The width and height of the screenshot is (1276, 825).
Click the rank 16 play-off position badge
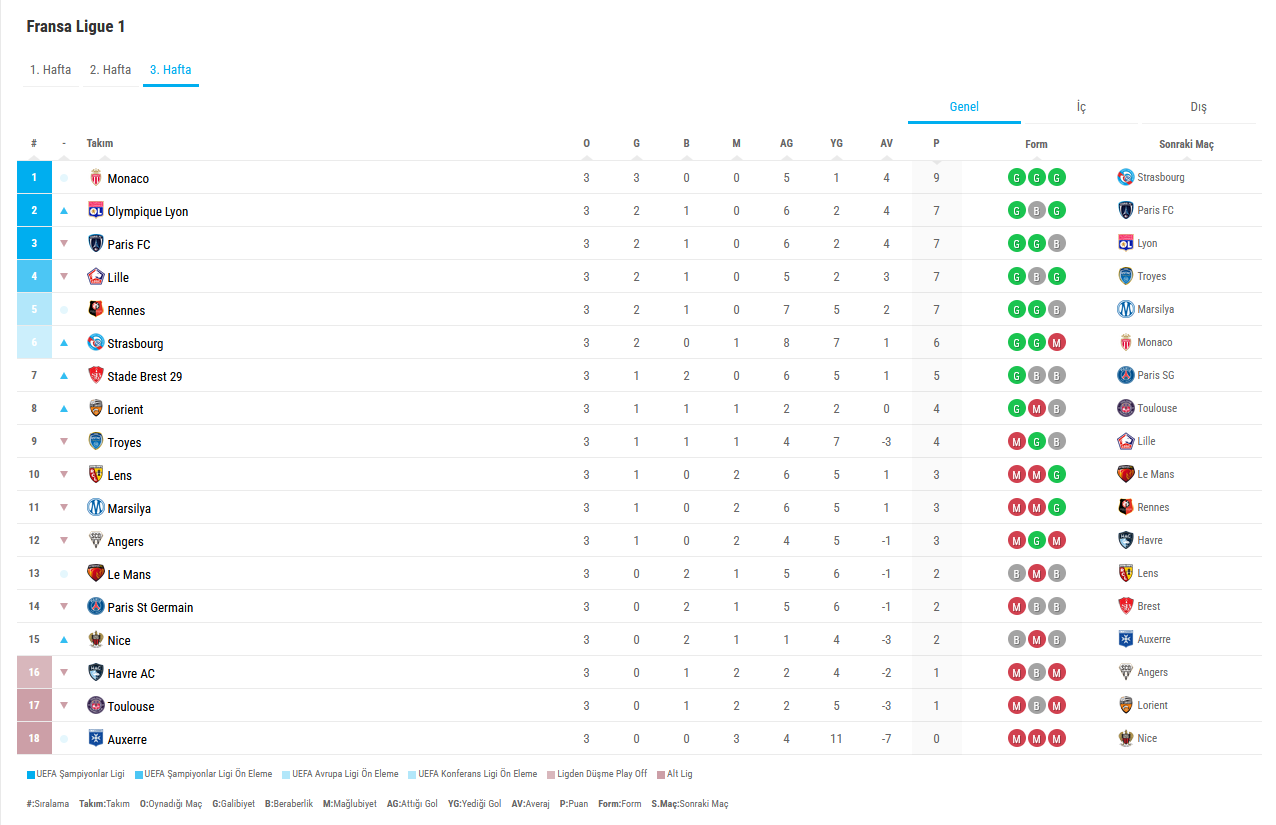tap(34, 673)
